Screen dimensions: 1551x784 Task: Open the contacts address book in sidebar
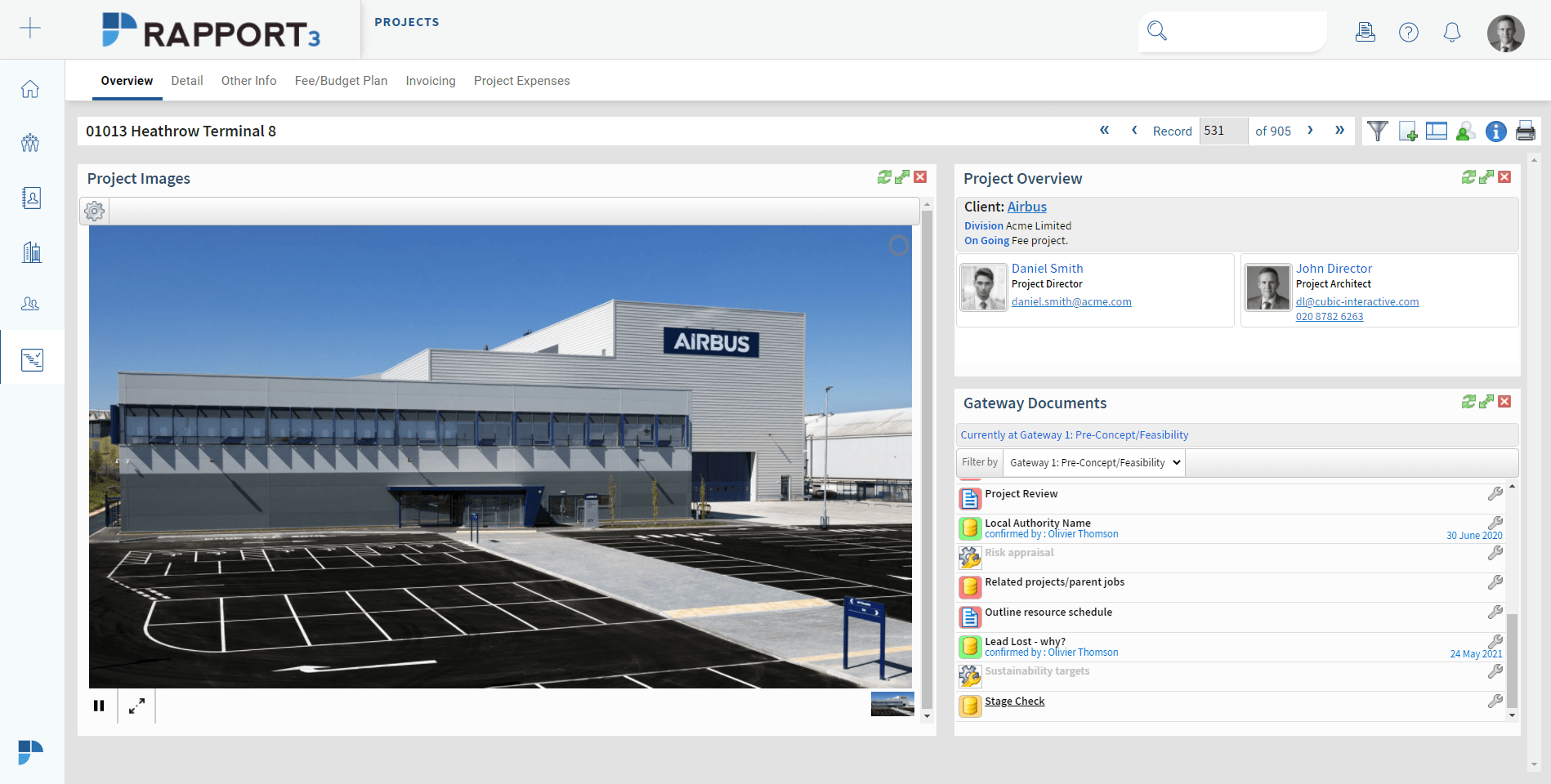(x=30, y=198)
